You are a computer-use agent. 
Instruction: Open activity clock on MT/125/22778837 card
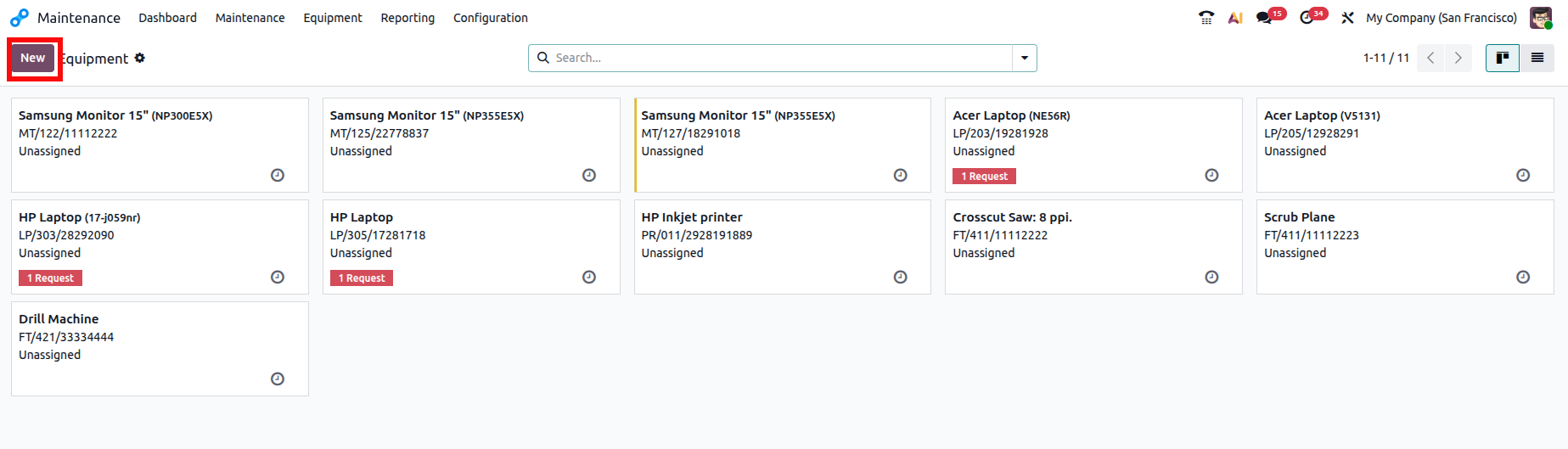tap(589, 175)
